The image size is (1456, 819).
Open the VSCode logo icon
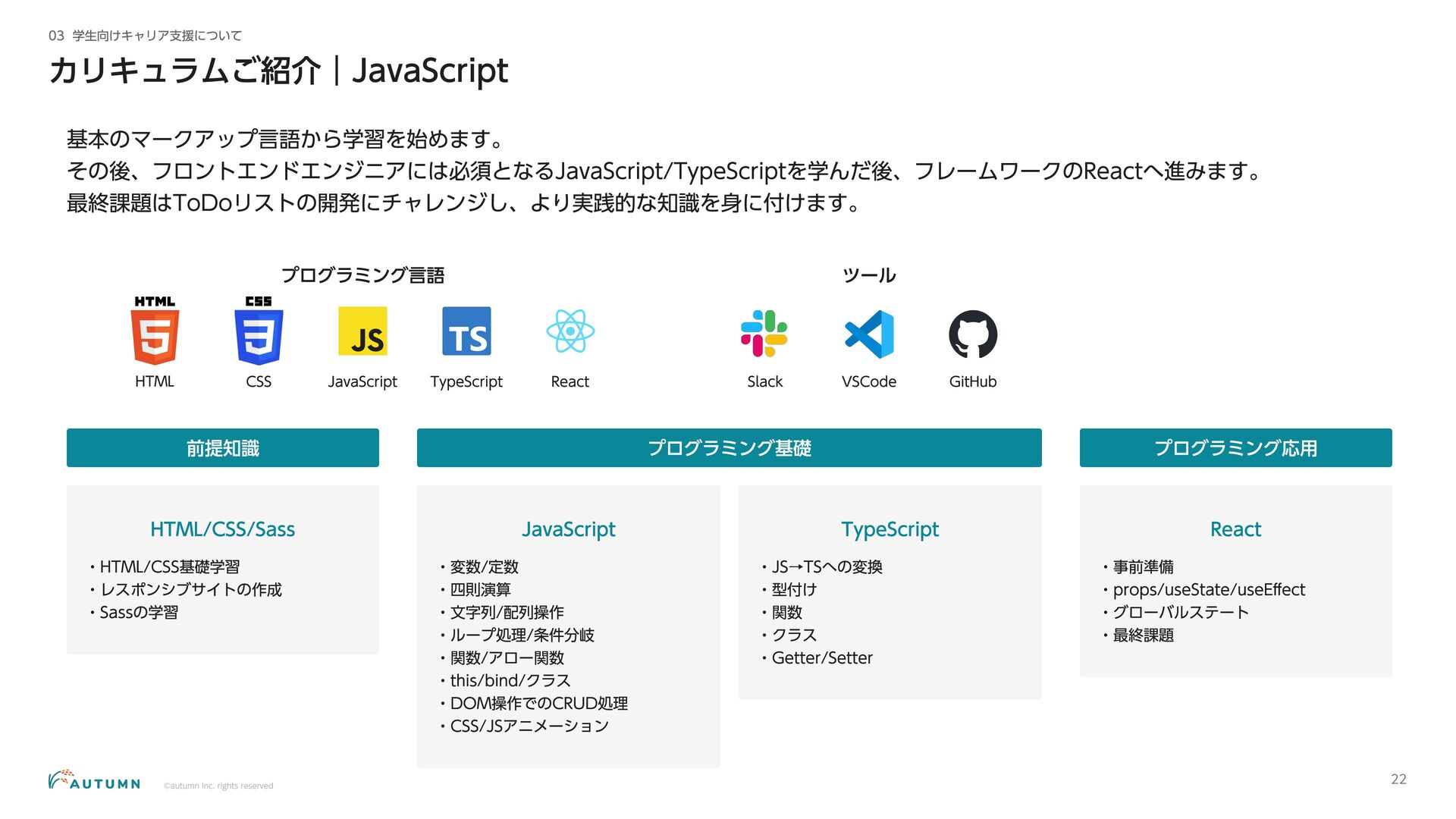click(869, 334)
